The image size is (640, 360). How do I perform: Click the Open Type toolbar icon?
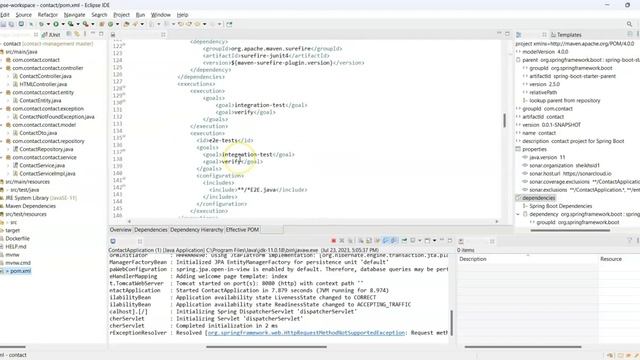tap(126, 24)
